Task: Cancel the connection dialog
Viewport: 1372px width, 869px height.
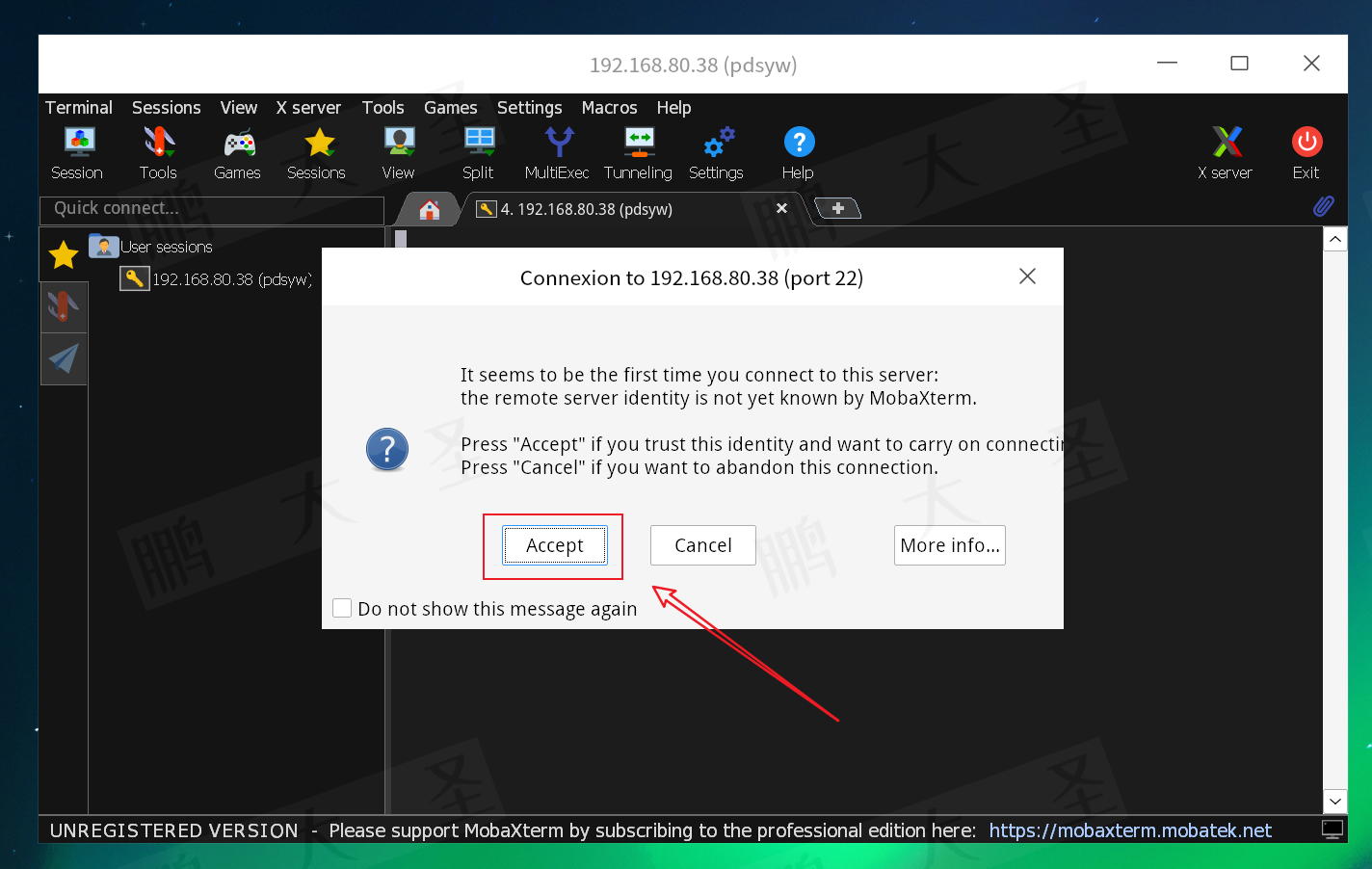Action: (x=703, y=545)
